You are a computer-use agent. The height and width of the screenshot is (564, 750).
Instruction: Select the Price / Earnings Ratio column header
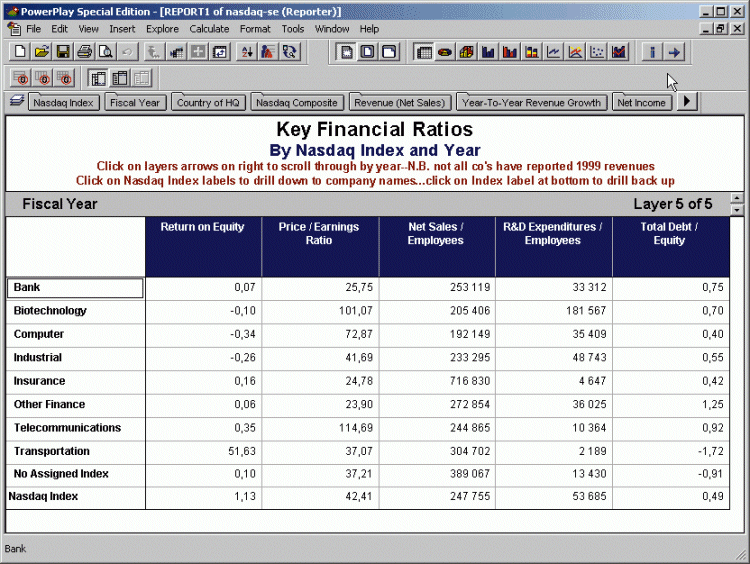(x=320, y=246)
